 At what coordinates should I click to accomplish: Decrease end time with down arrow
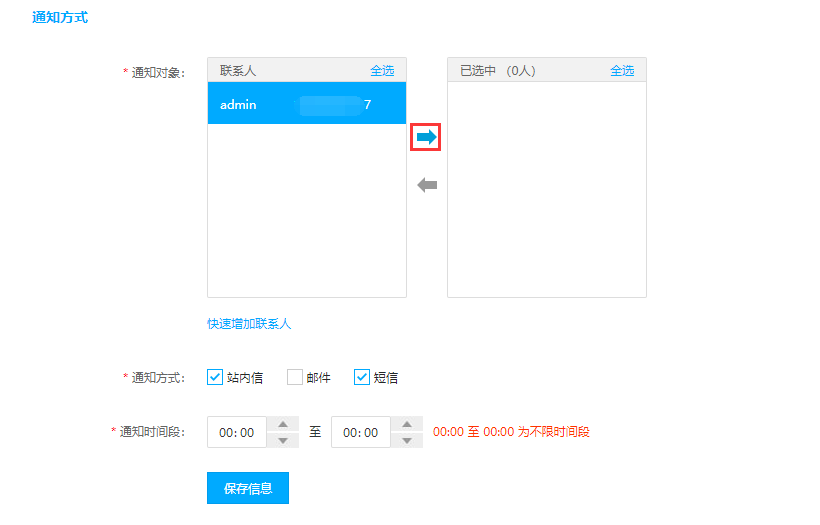407,440
